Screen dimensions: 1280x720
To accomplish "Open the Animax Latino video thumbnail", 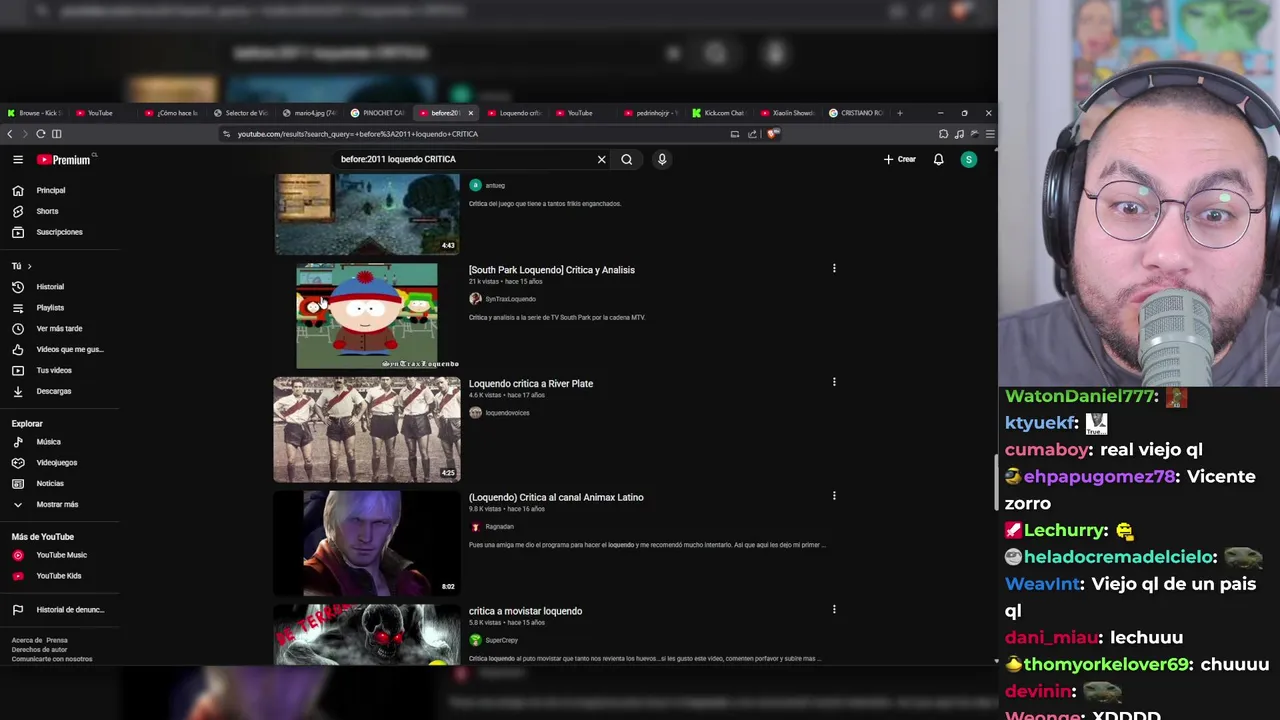I will pos(367,543).
